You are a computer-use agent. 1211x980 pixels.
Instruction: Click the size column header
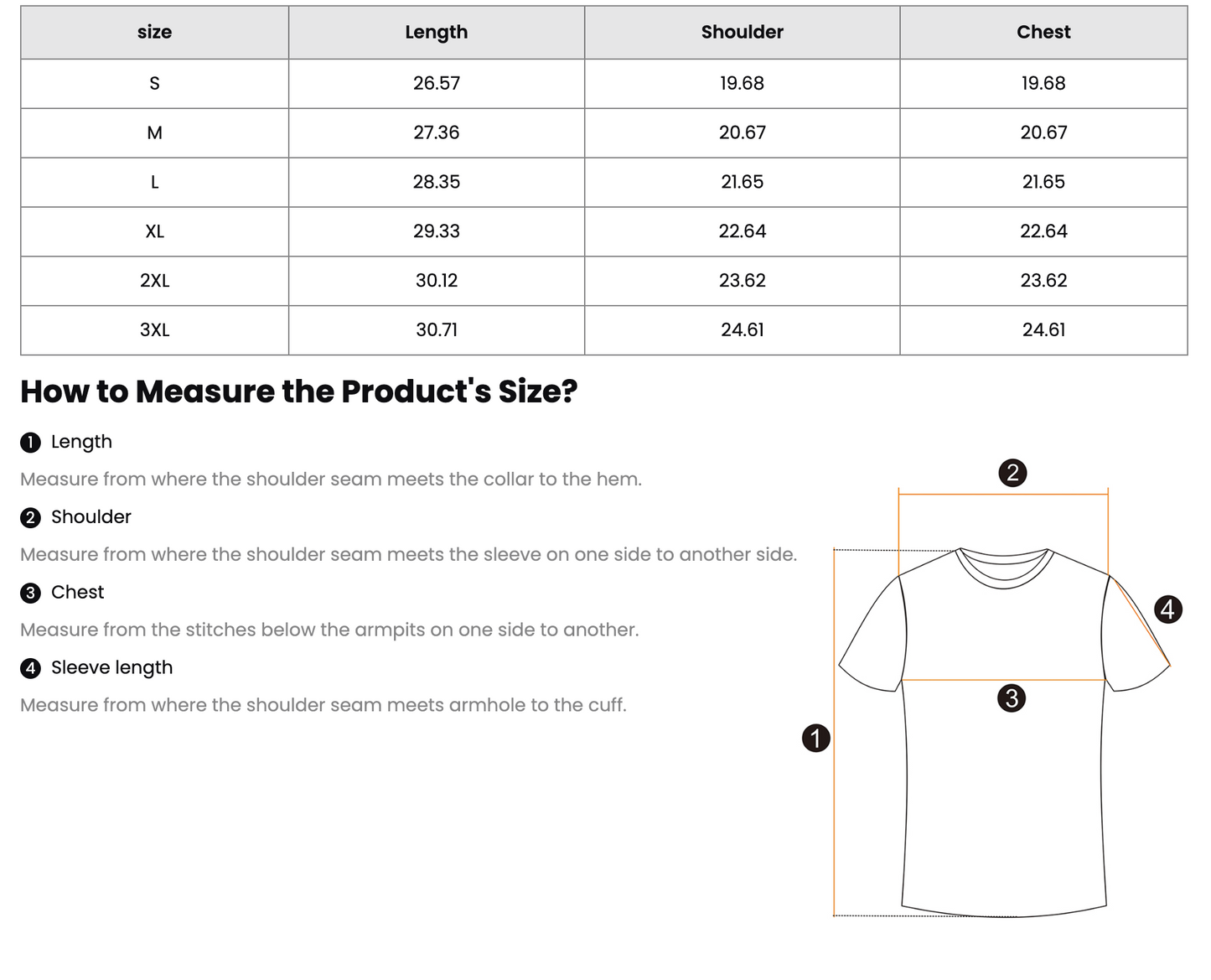[155, 32]
